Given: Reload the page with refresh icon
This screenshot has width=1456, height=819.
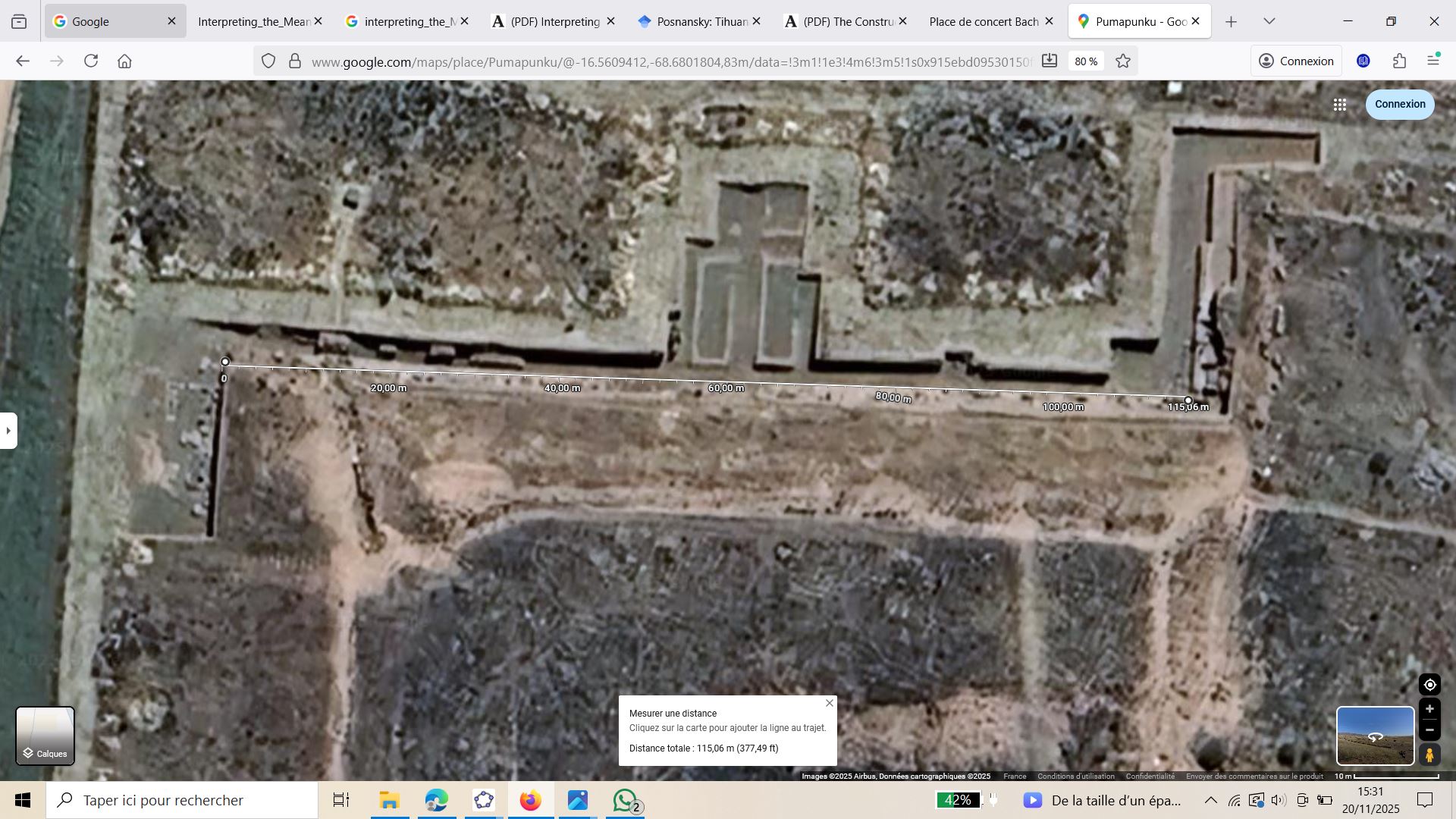Looking at the screenshot, I should [x=91, y=61].
